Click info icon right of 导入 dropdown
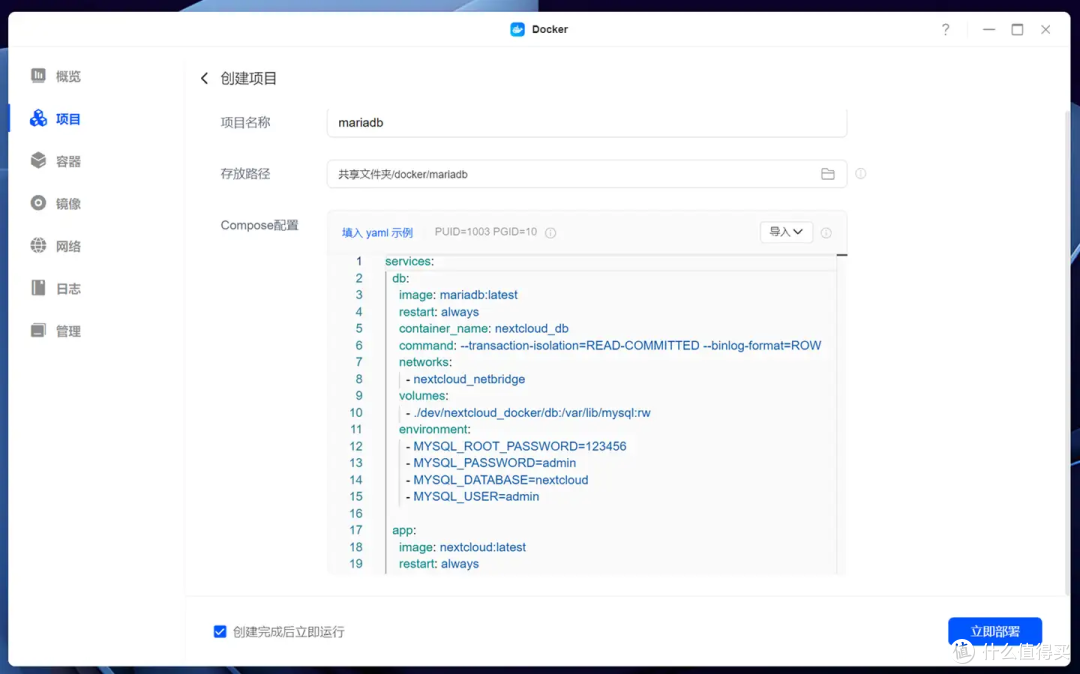The height and width of the screenshot is (674, 1080). pyautogui.click(x=826, y=233)
